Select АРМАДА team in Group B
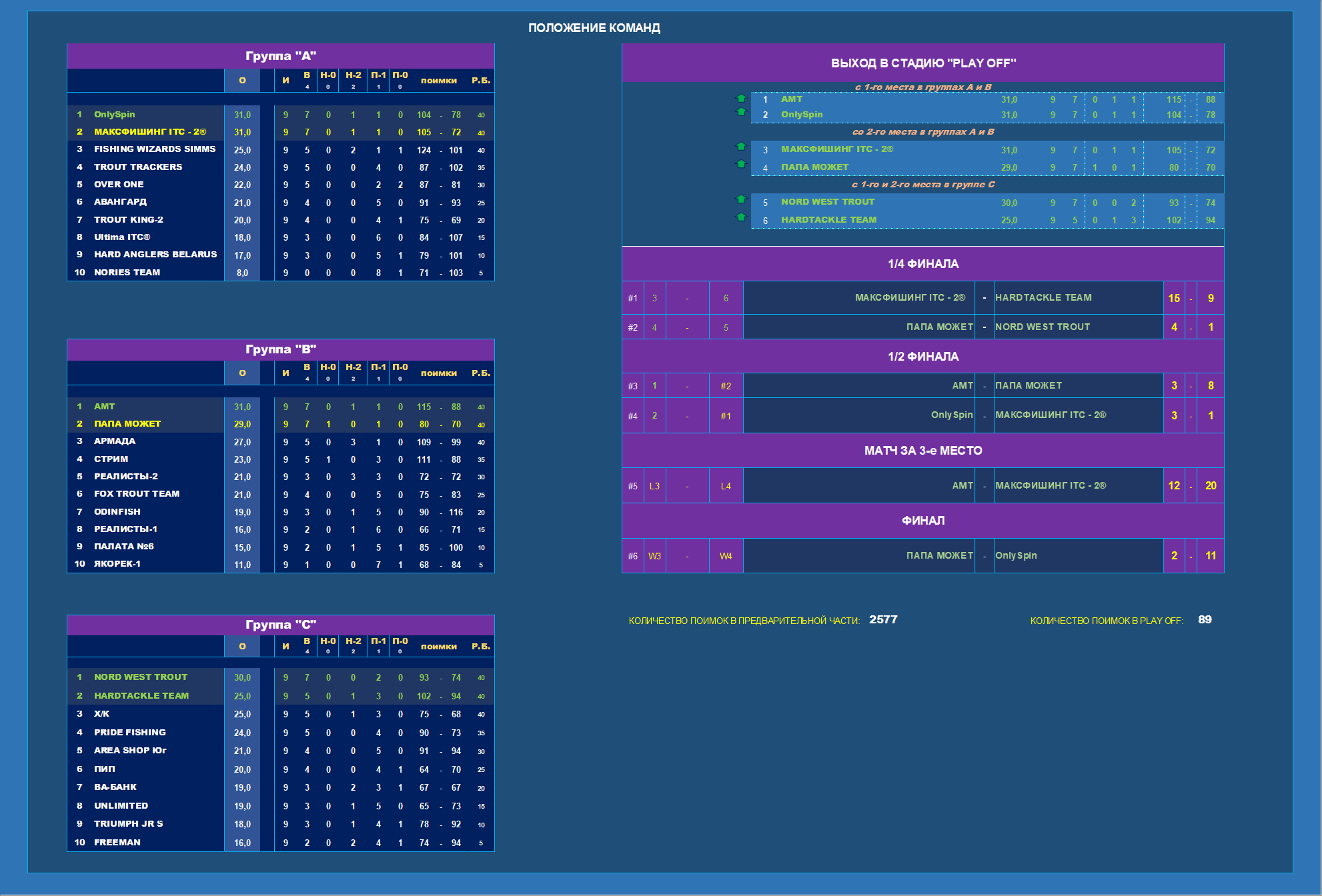This screenshot has width=1322, height=896. coord(114,441)
